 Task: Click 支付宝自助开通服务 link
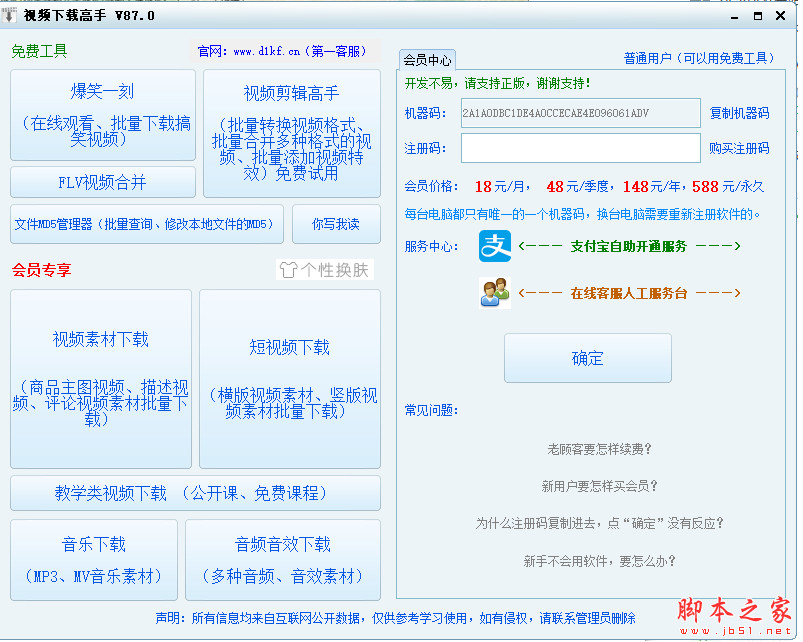pyautogui.click(x=629, y=246)
